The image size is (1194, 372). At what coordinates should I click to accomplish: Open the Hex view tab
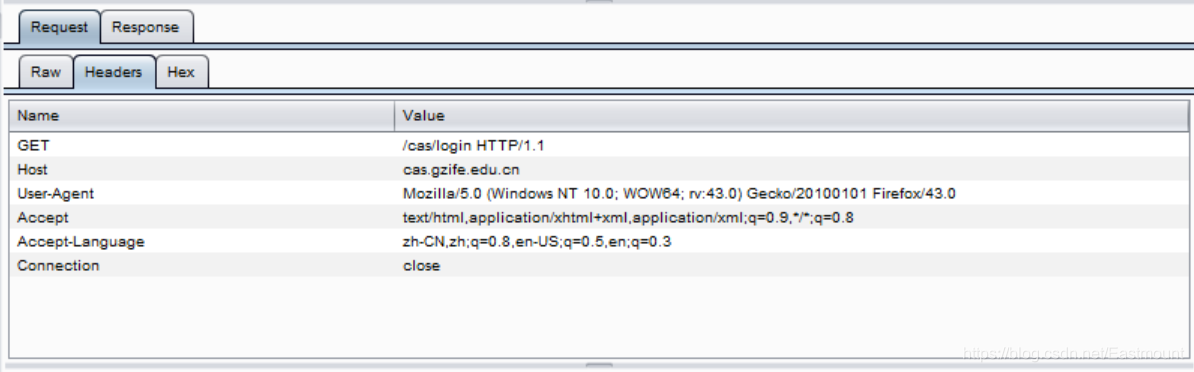coord(181,72)
